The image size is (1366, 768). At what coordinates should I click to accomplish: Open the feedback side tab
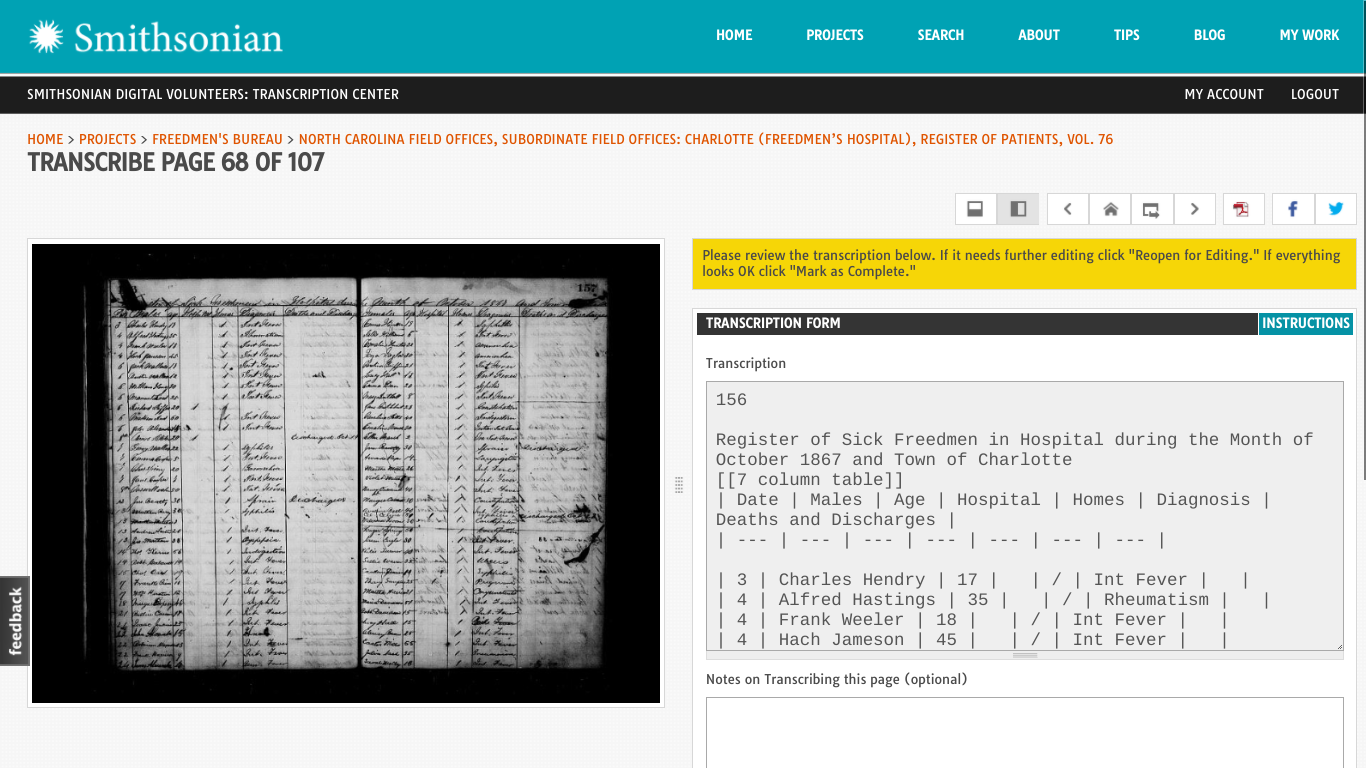click(15, 621)
